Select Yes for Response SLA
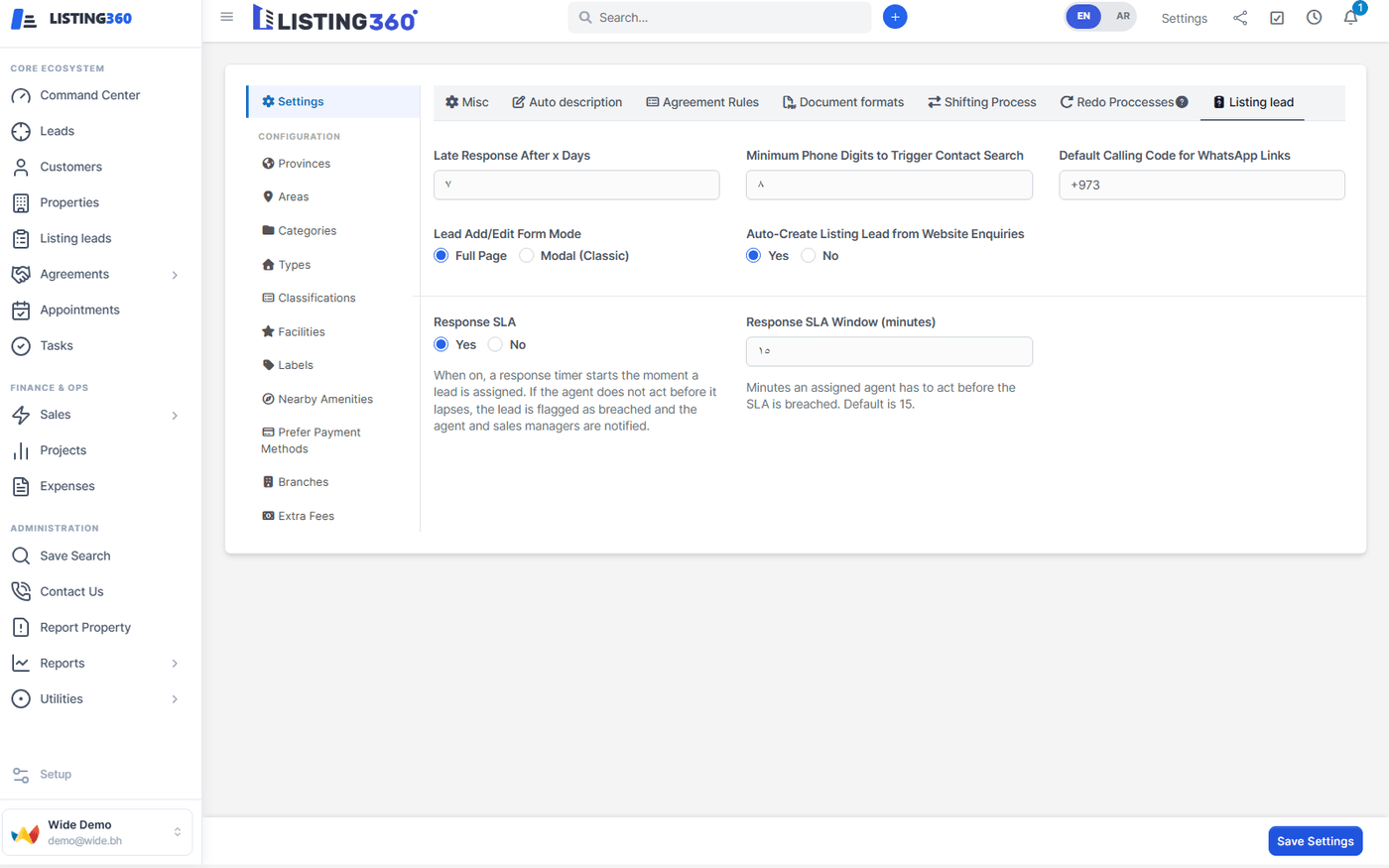This screenshot has height=868, width=1389. [x=442, y=344]
